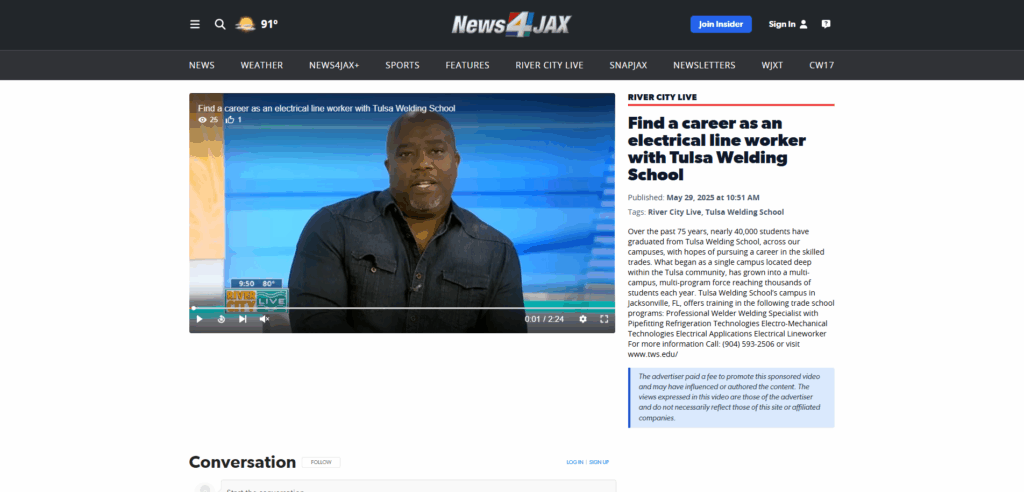
Task: Open the CW17 menu item
Action: click(x=822, y=65)
